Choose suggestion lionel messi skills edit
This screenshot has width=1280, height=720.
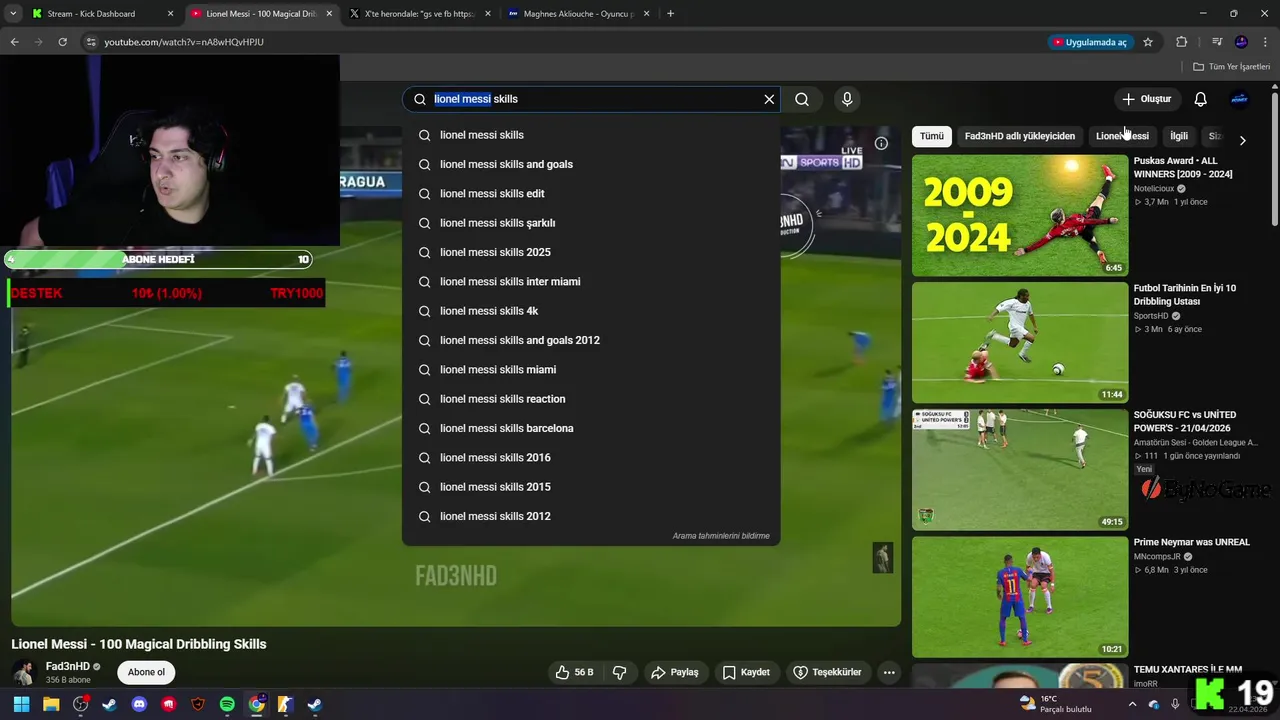click(591, 194)
